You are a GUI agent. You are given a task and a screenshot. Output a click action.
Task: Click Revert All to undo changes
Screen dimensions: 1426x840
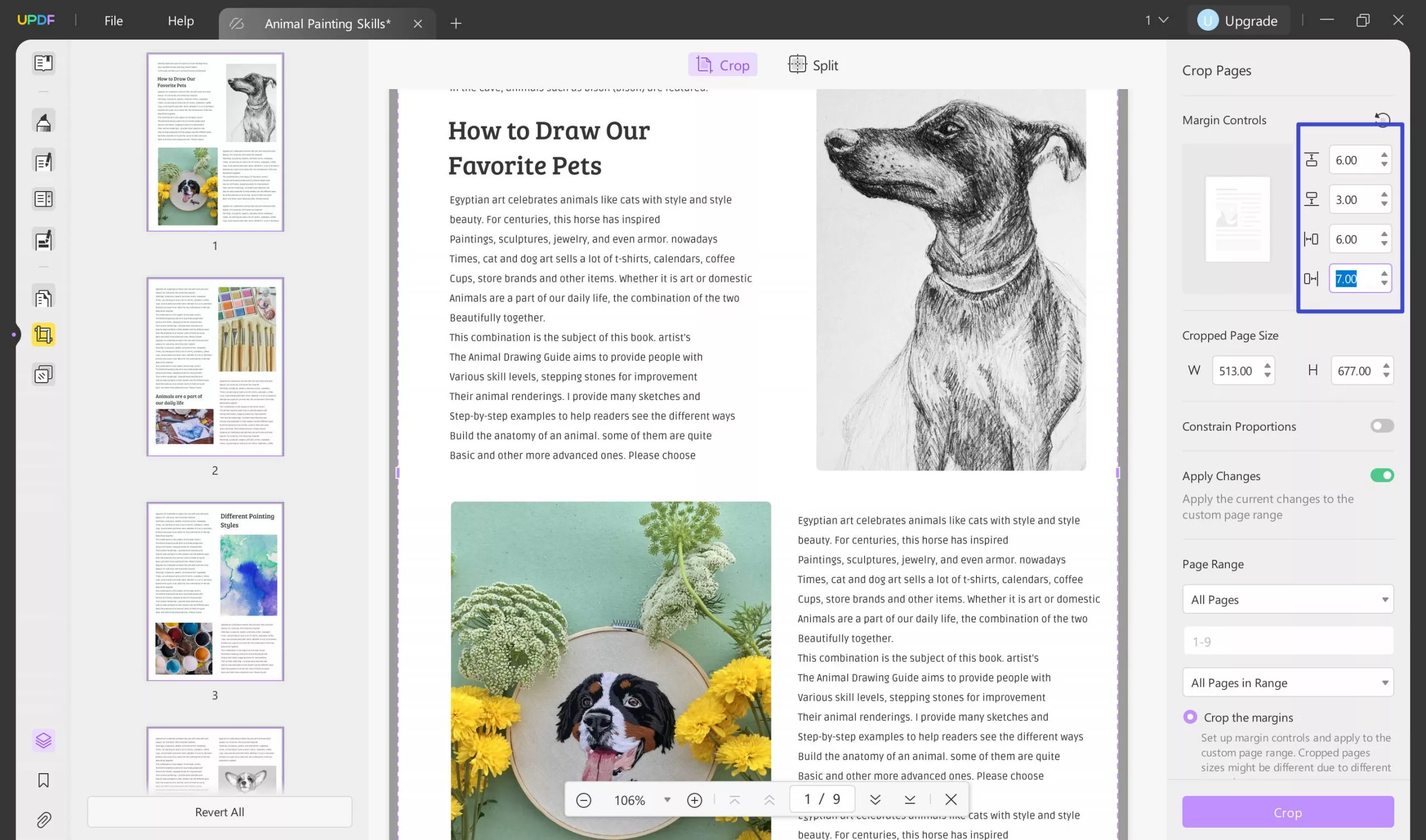pyautogui.click(x=219, y=811)
